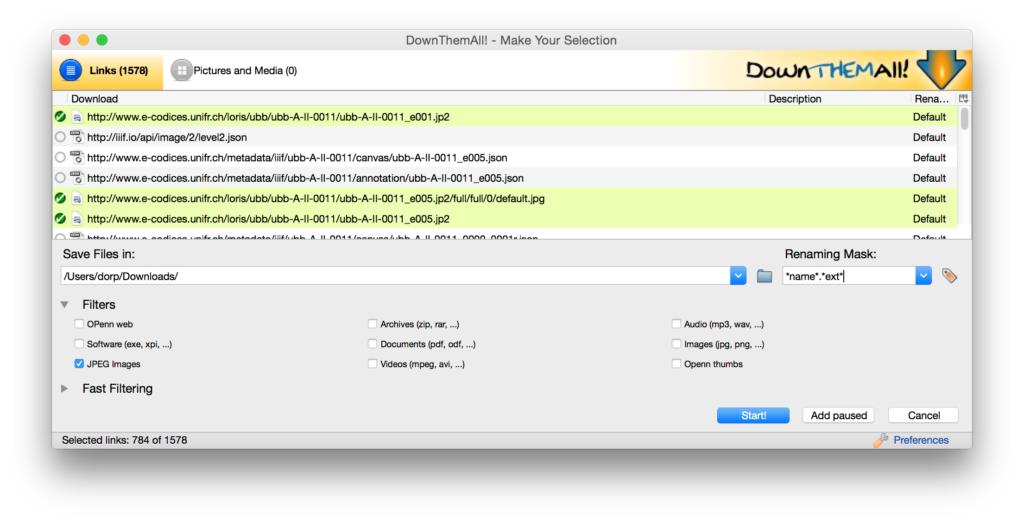Open column picker icon in list header
The height and width of the screenshot is (523, 1024).
(x=963, y=99)
